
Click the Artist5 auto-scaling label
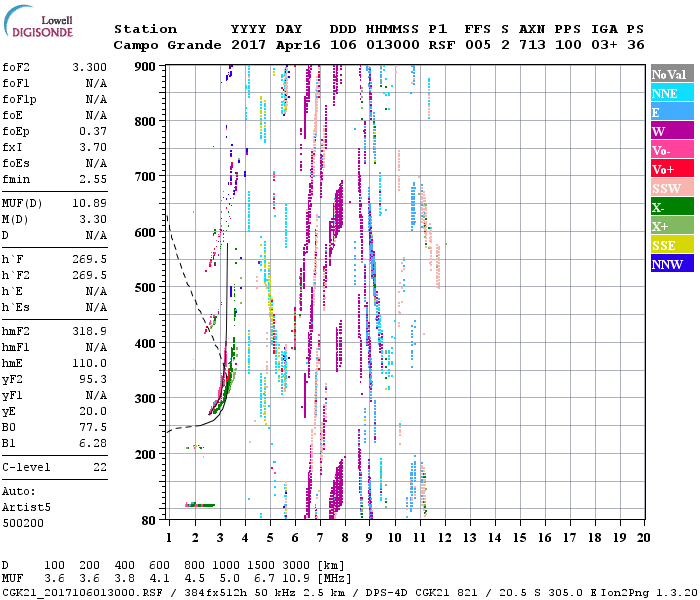(26, 508)
